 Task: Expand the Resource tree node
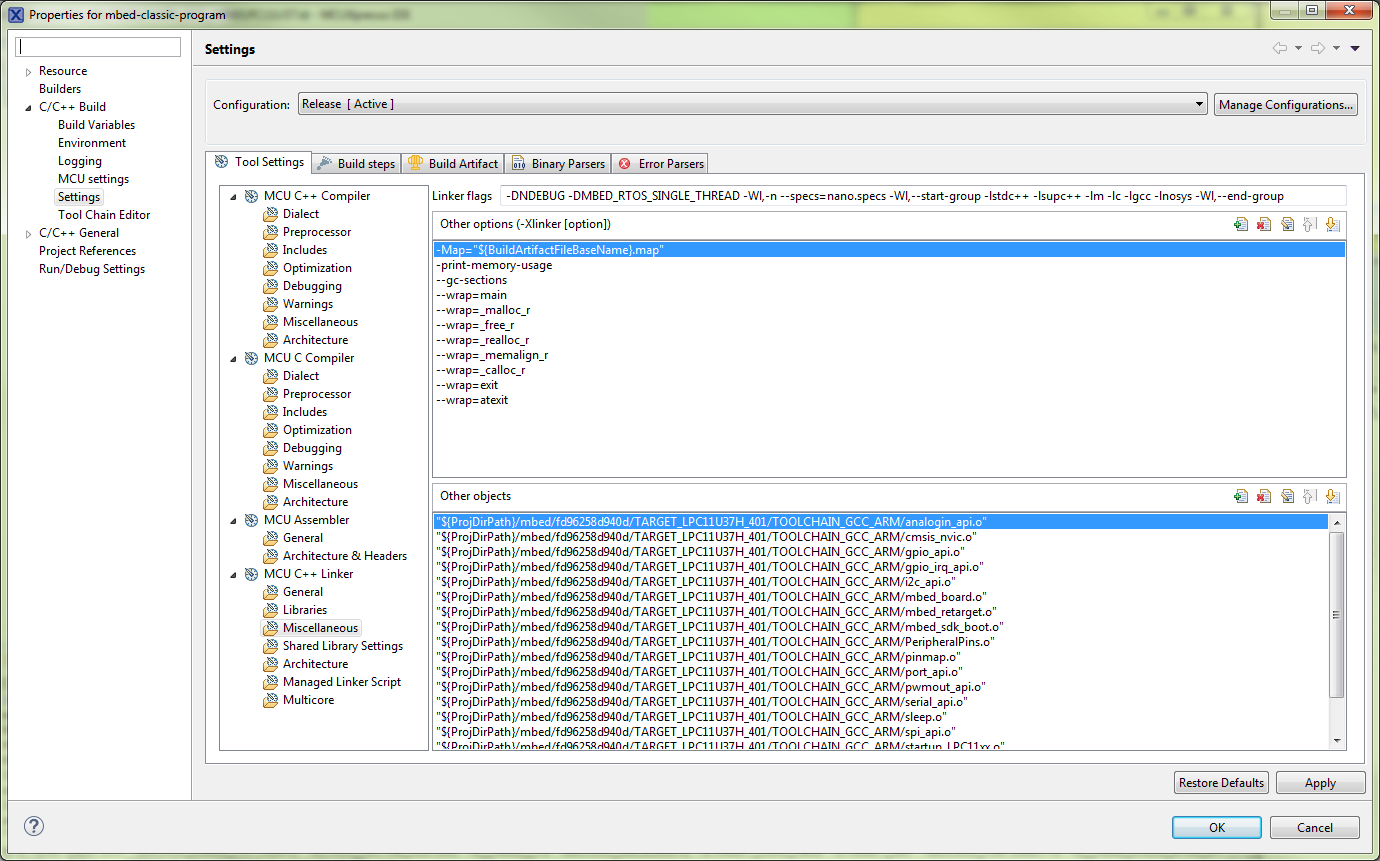tap(29, 71)
